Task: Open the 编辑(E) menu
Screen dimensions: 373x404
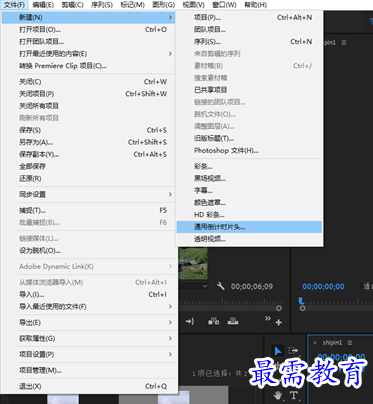Action: 43,5
